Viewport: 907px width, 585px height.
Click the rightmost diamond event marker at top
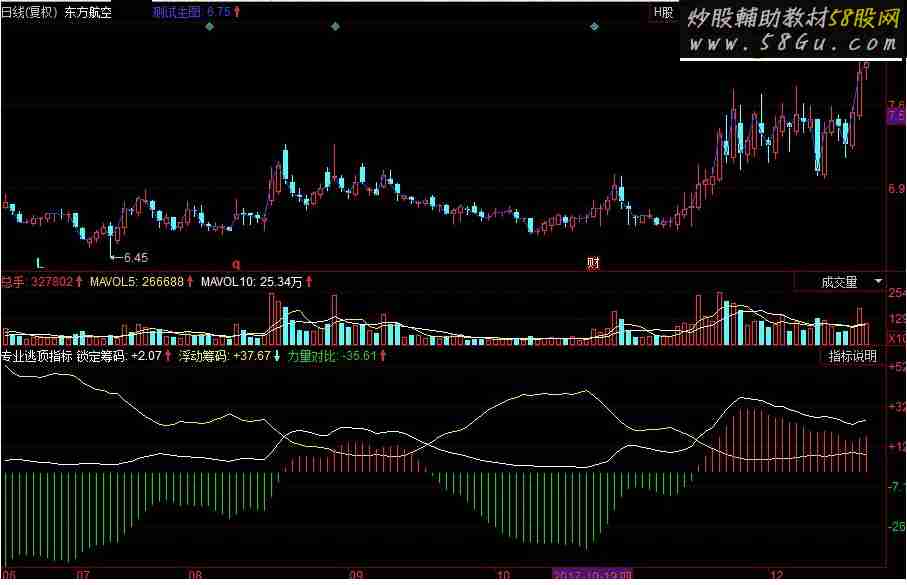pos(594,27)
